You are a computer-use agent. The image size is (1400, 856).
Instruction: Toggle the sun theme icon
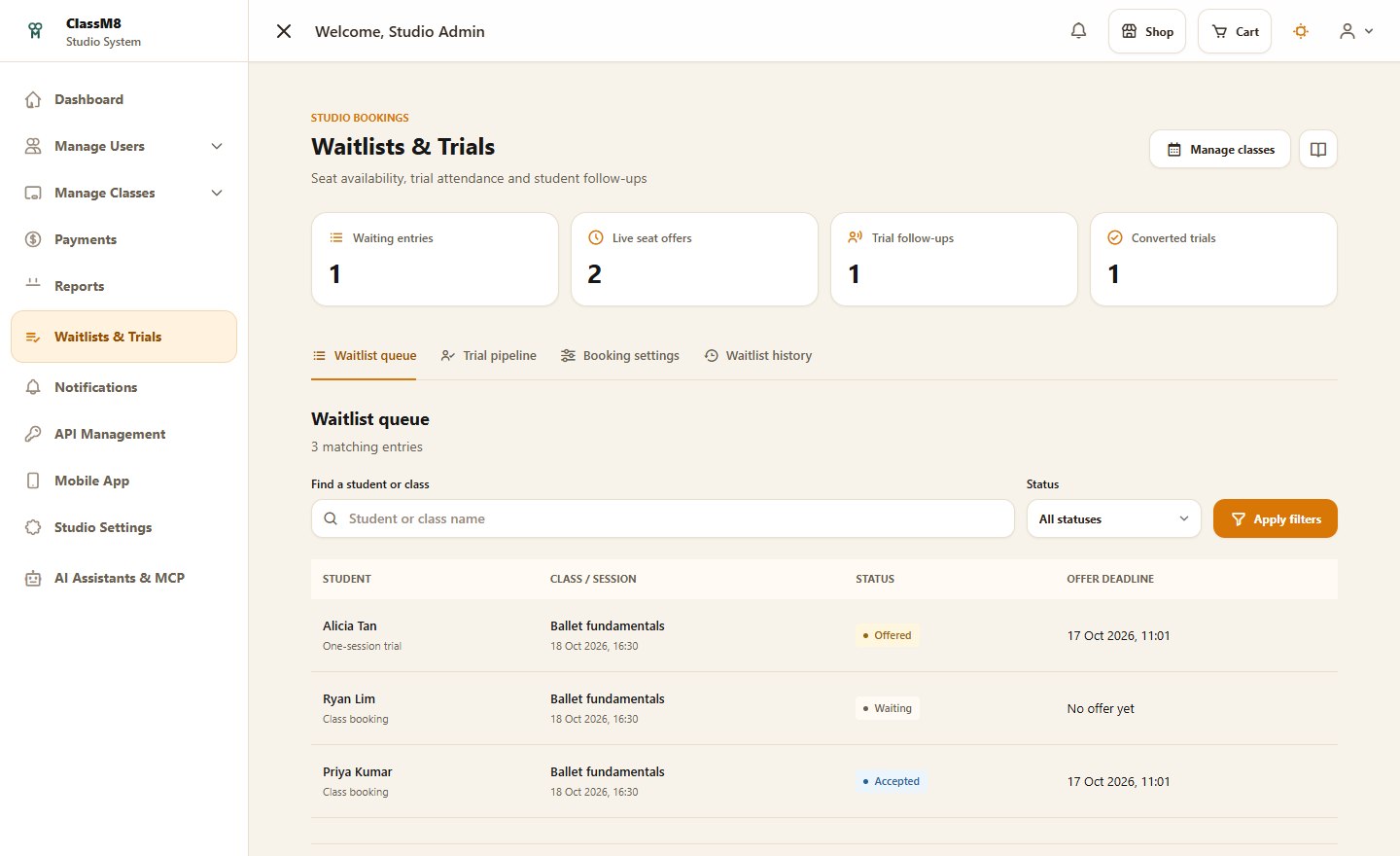click(1301, 31)
